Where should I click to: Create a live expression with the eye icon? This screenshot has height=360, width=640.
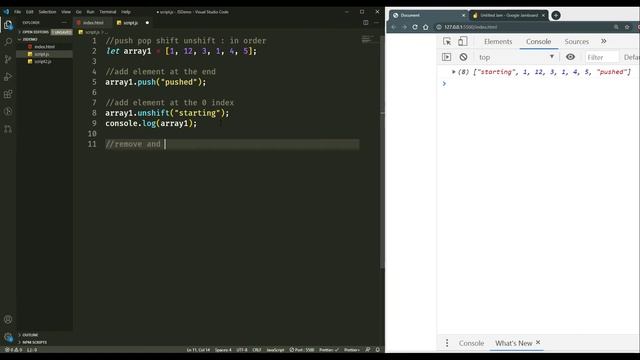click(570, 57)
